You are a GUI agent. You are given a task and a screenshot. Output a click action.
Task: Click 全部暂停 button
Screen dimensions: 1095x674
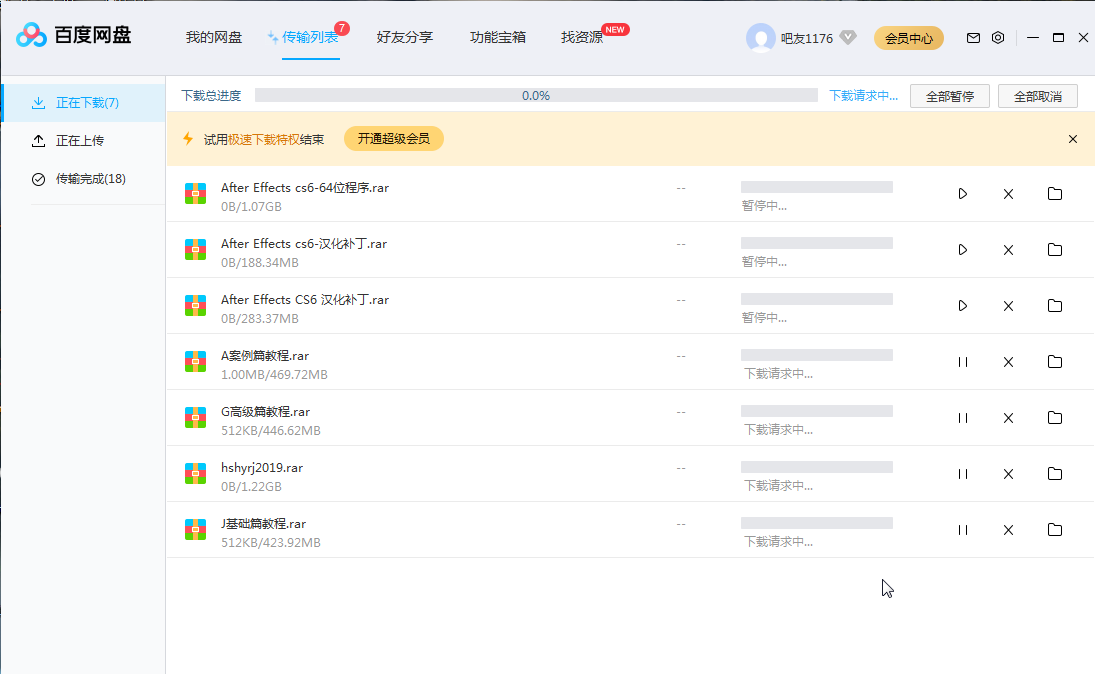coord(950,96)
